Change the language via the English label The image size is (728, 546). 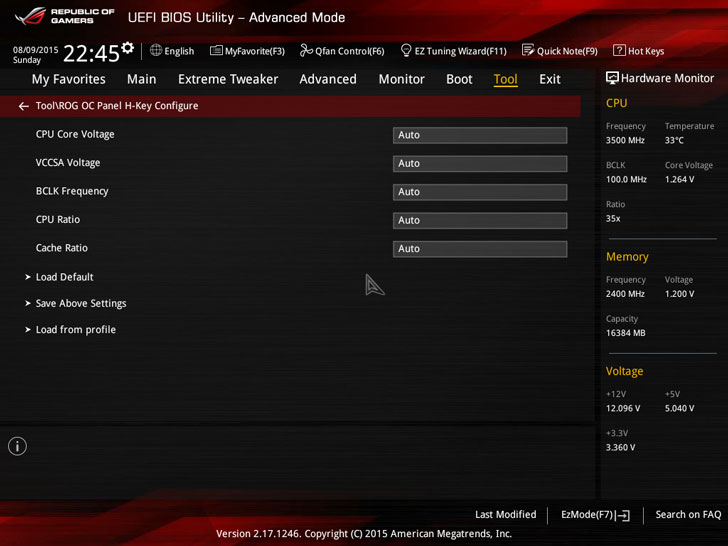click(179, 51)
